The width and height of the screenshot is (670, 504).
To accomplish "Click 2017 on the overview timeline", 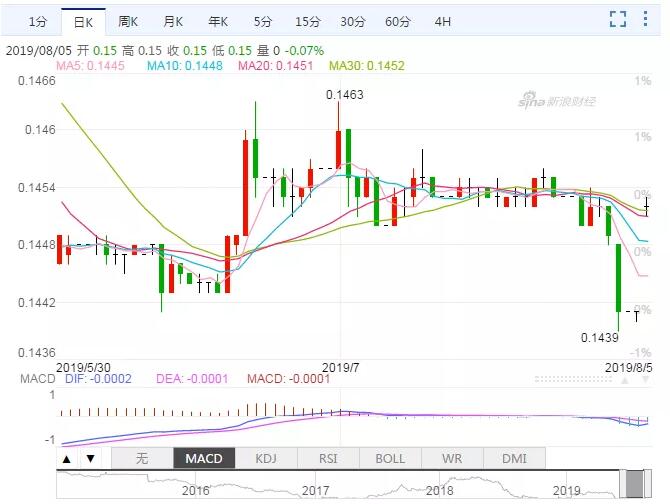I will tap(315, 490).
